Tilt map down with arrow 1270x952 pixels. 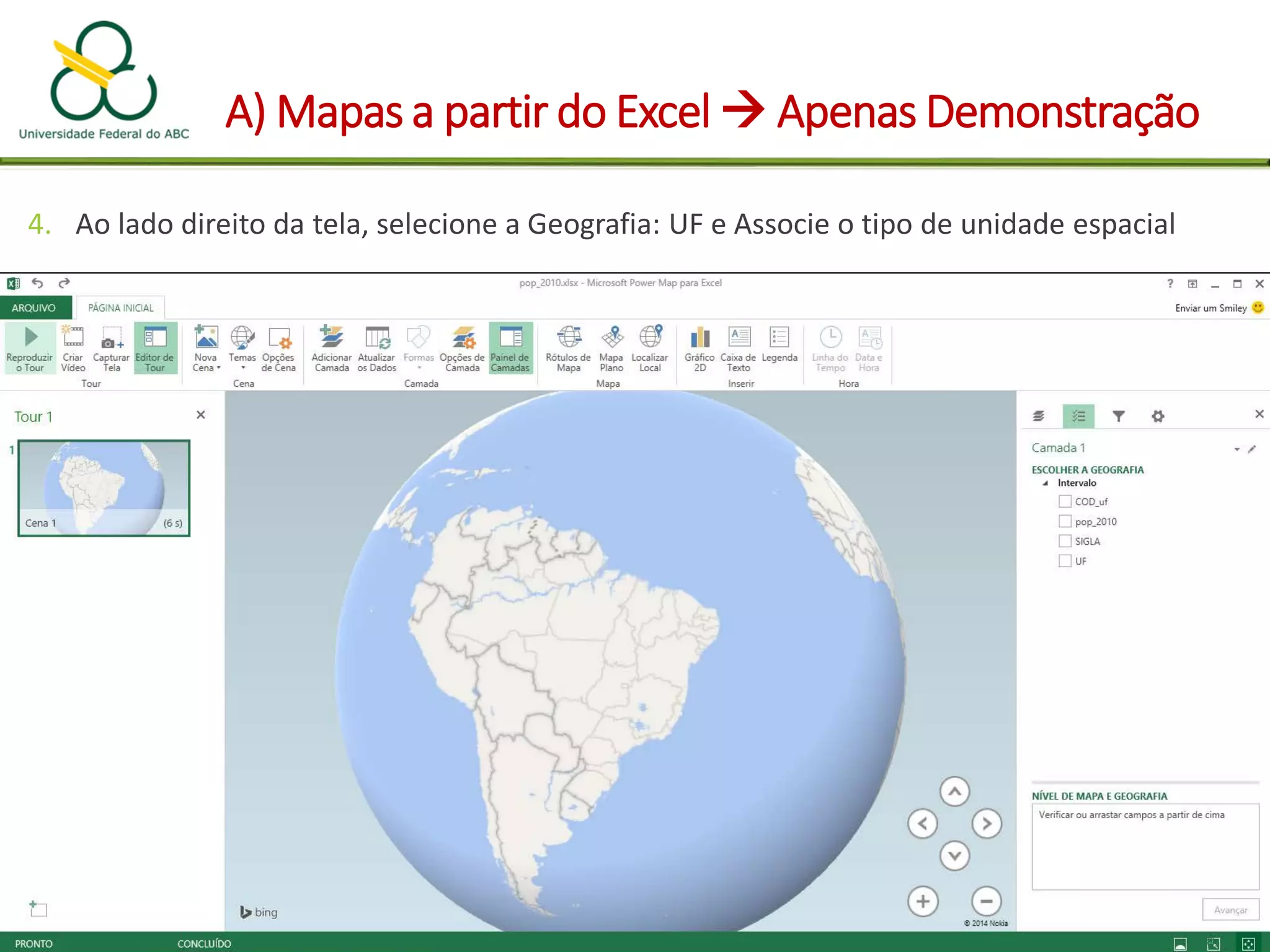coord(955,856)
